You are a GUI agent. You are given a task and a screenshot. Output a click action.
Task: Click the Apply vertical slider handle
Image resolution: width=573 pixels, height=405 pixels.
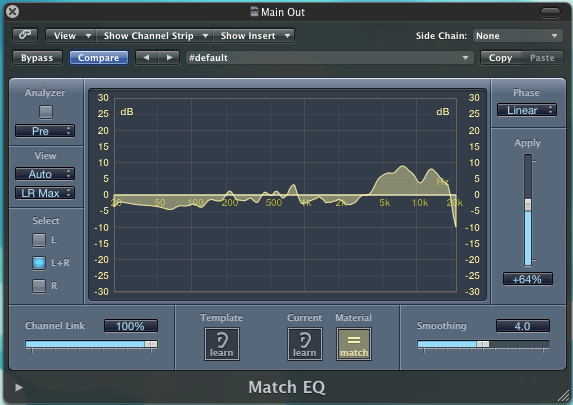click(528, 204)
